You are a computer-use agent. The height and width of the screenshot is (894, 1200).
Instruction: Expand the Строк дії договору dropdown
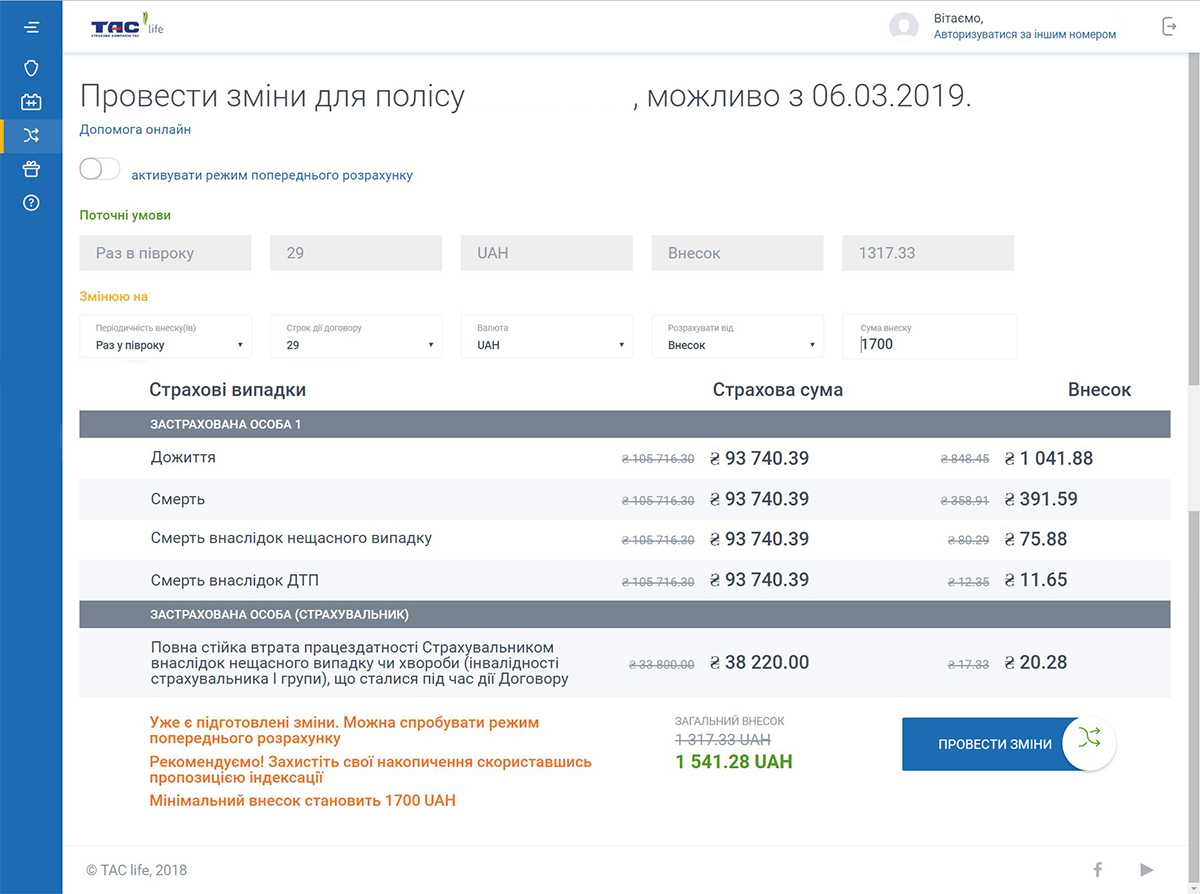(356, 337)
